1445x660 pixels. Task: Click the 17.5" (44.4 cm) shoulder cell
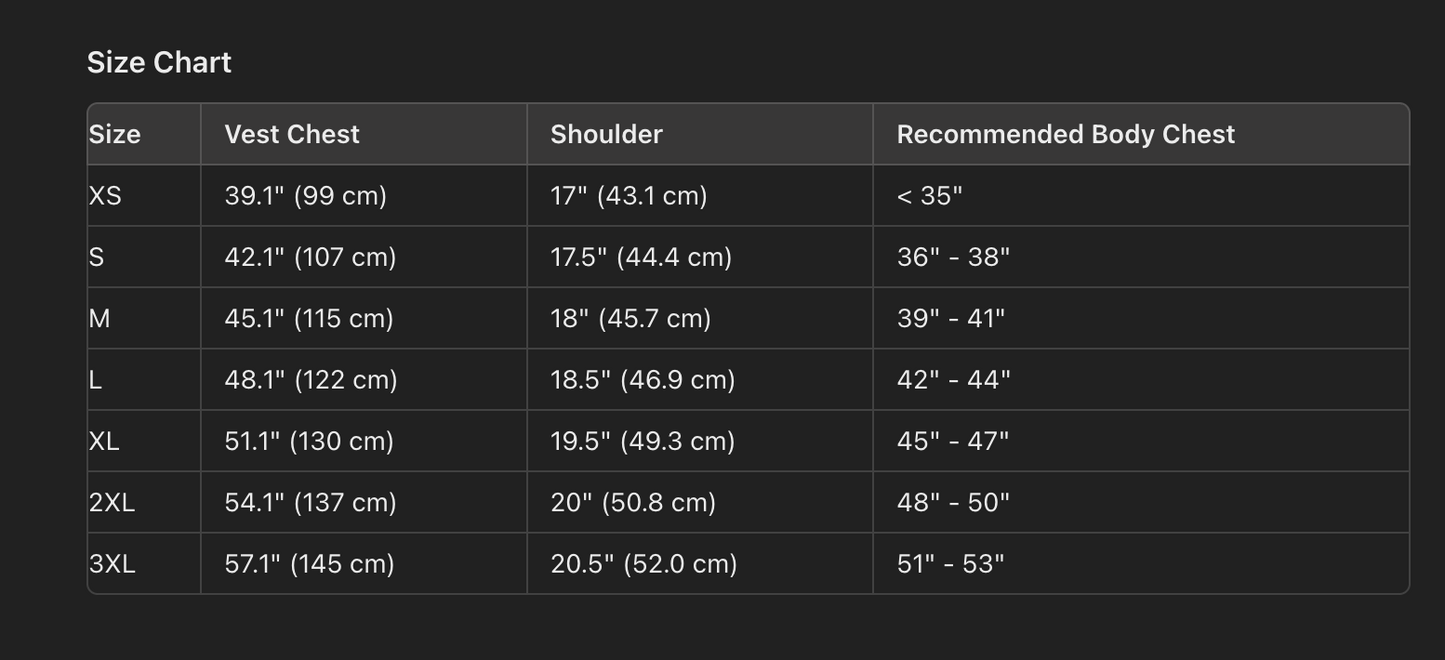[x=641, y=257]
